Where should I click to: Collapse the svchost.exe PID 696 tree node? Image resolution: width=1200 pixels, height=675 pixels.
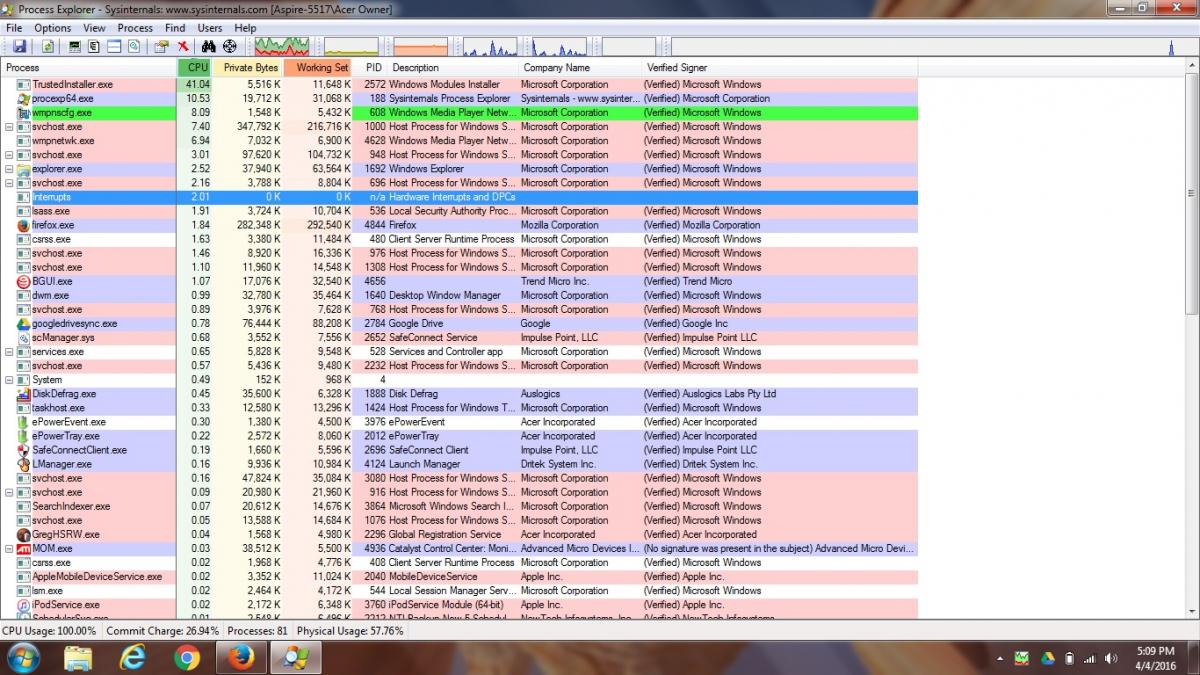pyautogui.click(x=10, y=183)
